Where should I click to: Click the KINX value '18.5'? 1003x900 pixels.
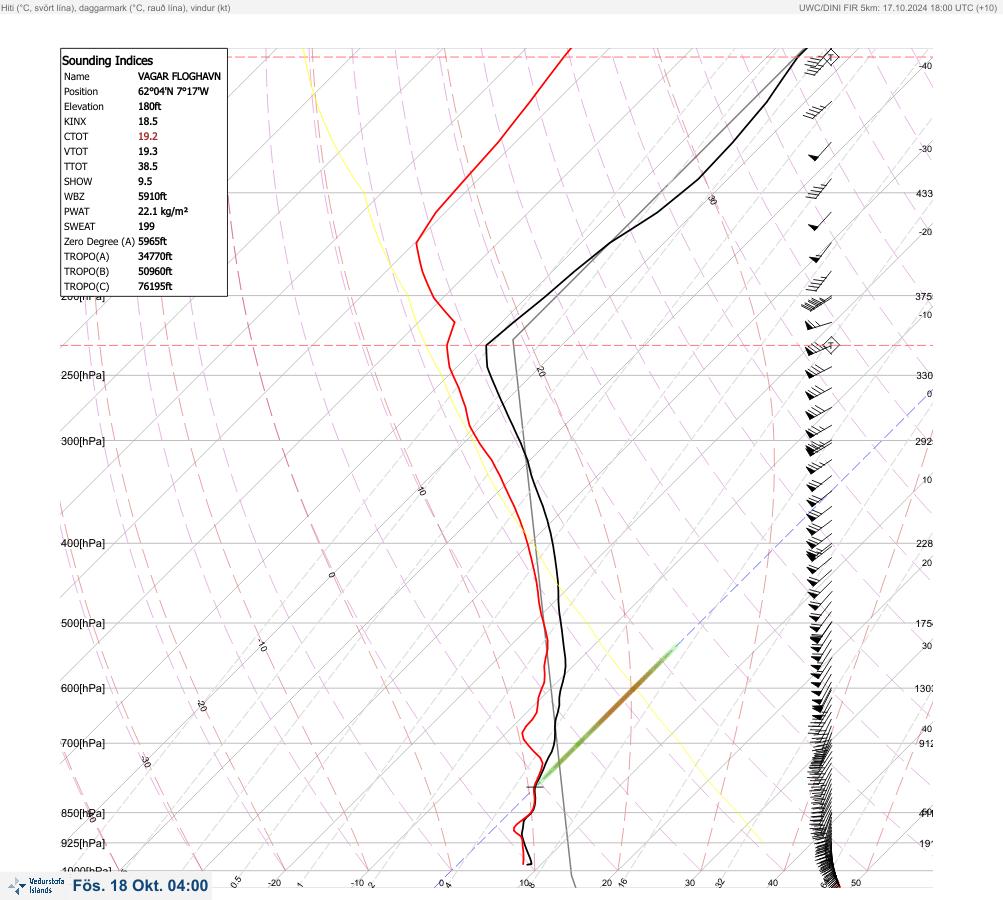coord(148,122)
